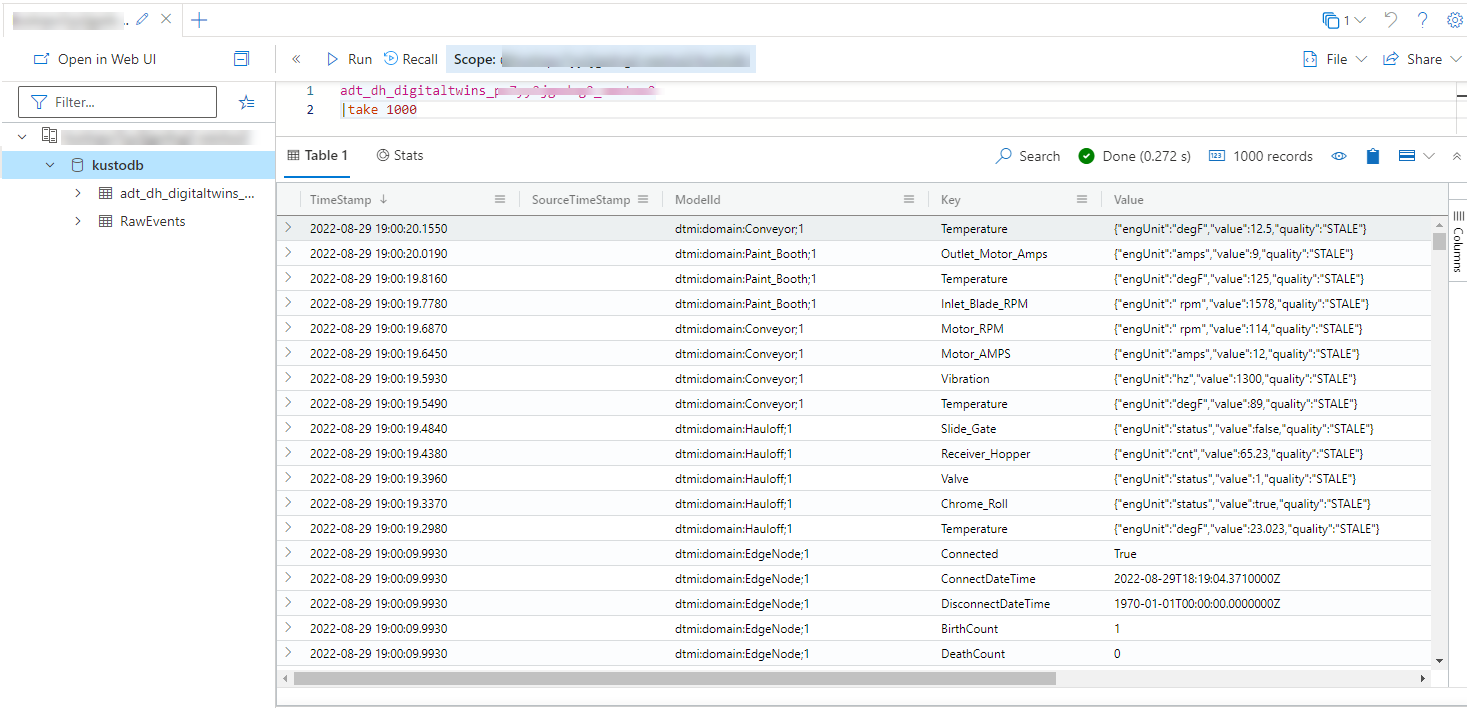Click the undo arrow icon

pyautogui.click(x=1391, y=20)
